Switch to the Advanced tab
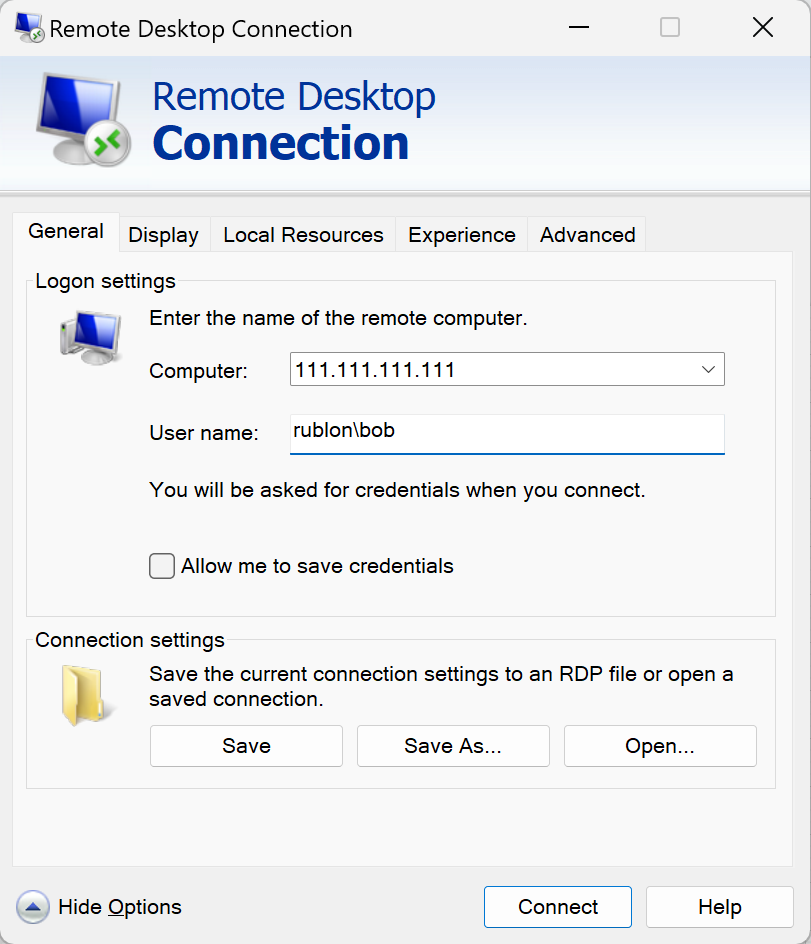The image size is (811, 944). click(x=586, y=234)
